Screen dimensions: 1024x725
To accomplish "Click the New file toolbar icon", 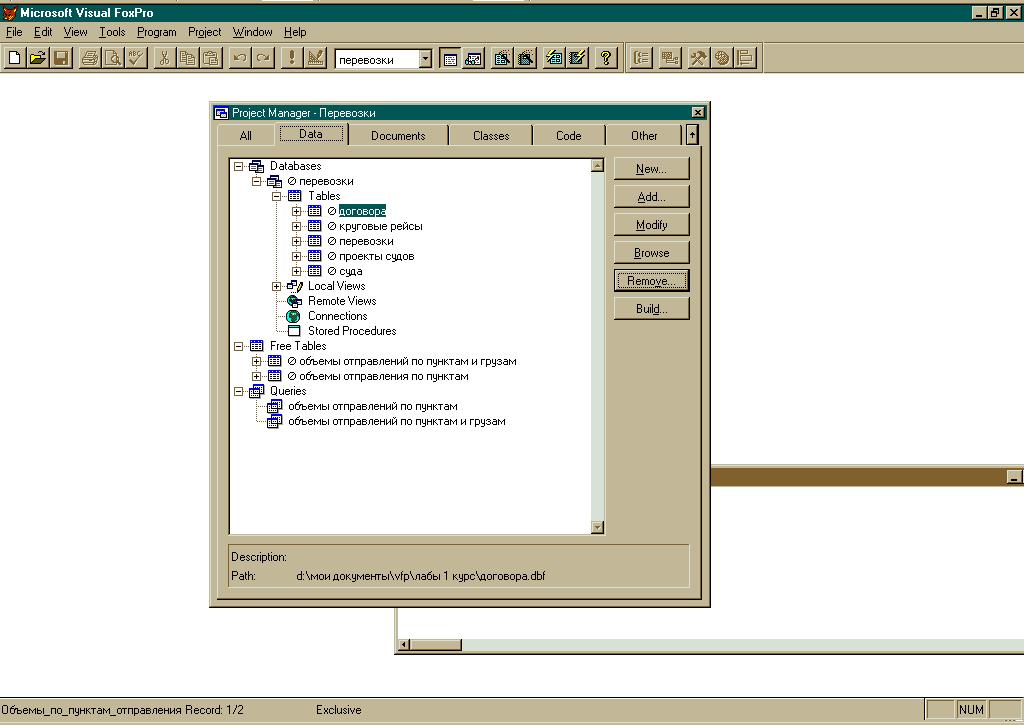I will [14, 58].
